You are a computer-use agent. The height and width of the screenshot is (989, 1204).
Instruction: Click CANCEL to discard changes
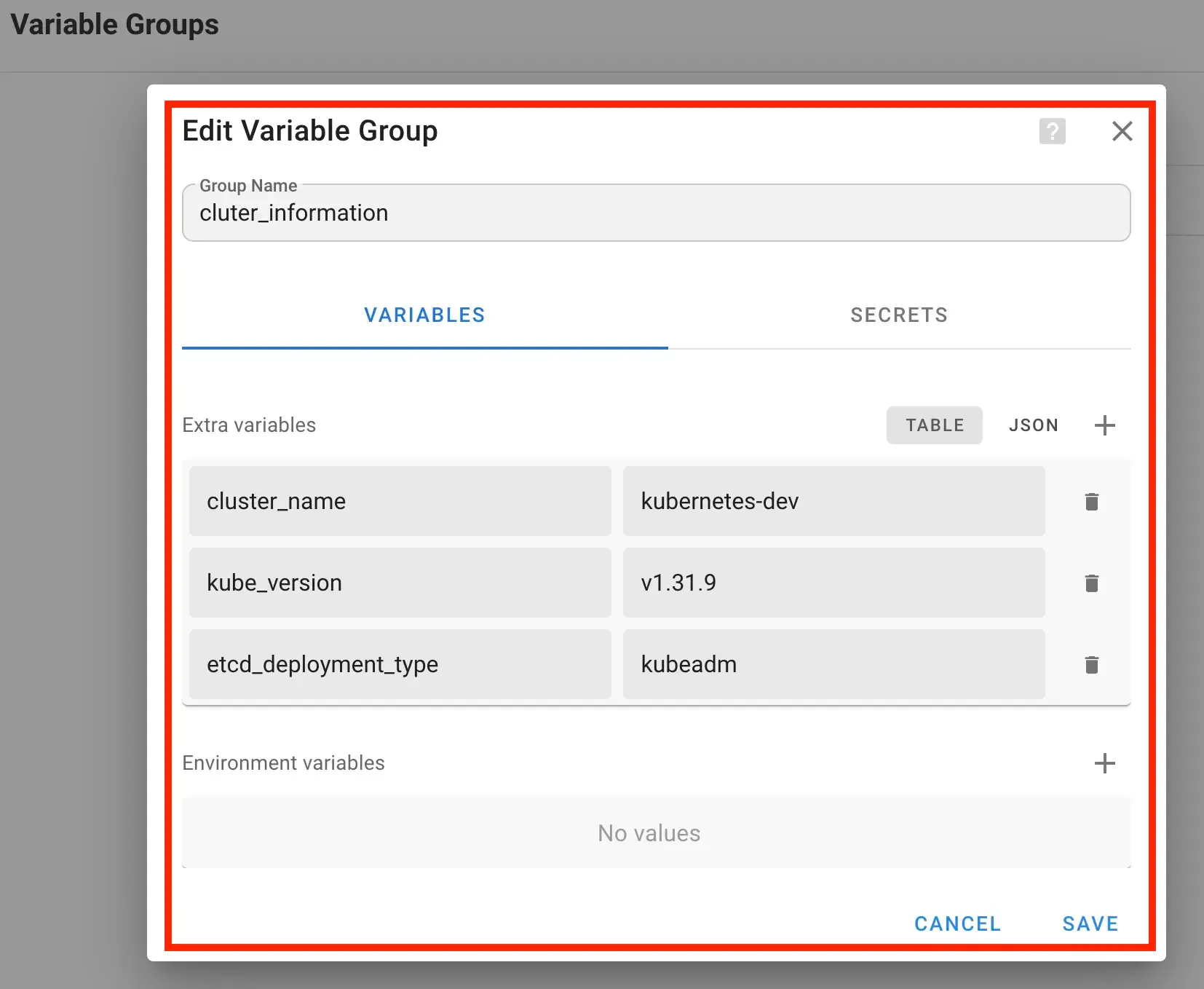pos(957,923)
